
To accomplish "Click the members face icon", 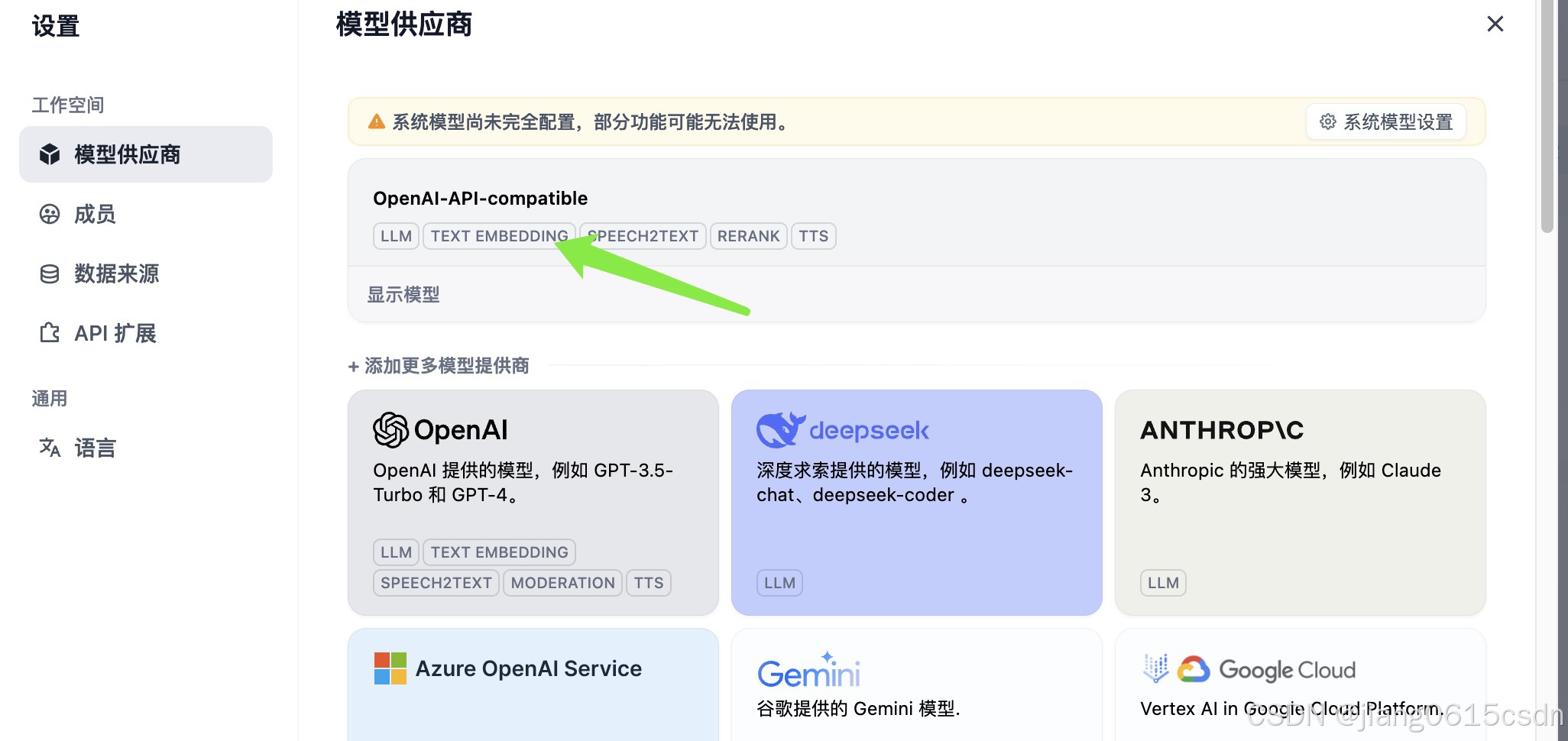I will click(x=50, y=214).
